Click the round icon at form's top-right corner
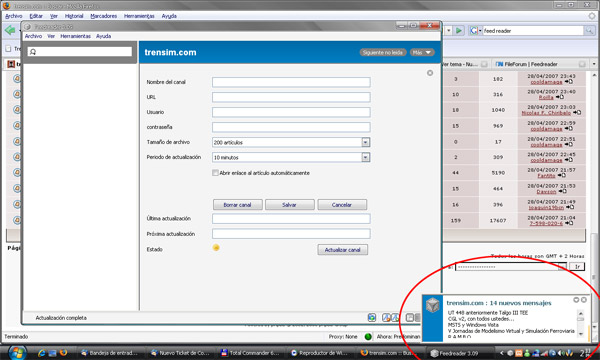The width and height of the screenshot is (600, 360). click(x=430, y=73)
